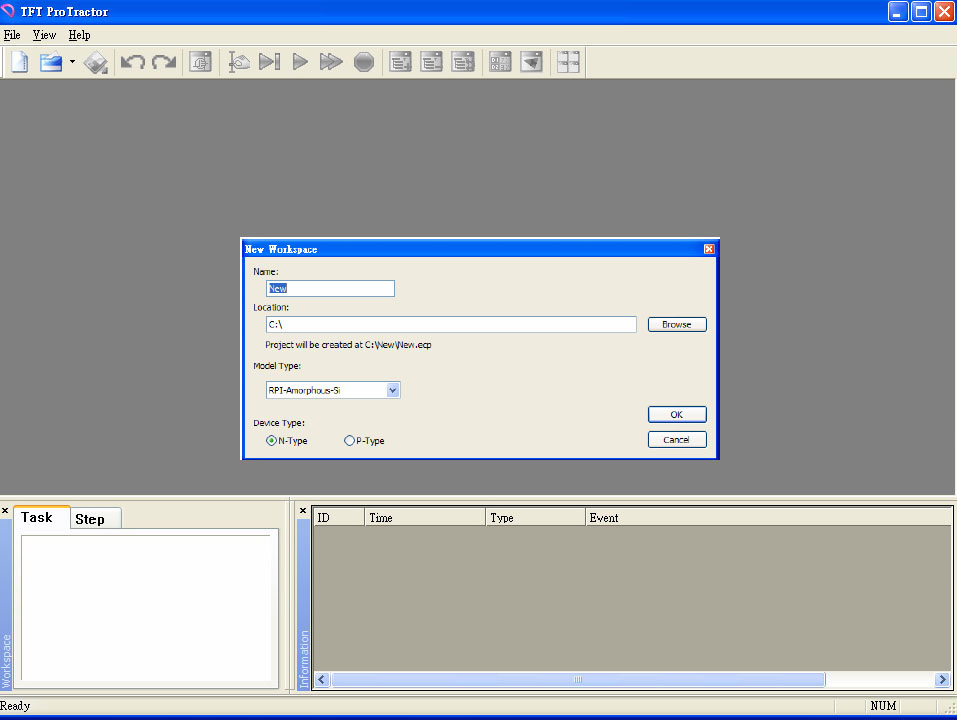Open the File menu
This screenshot has width=957, height=720.
[x=12, y=35]
